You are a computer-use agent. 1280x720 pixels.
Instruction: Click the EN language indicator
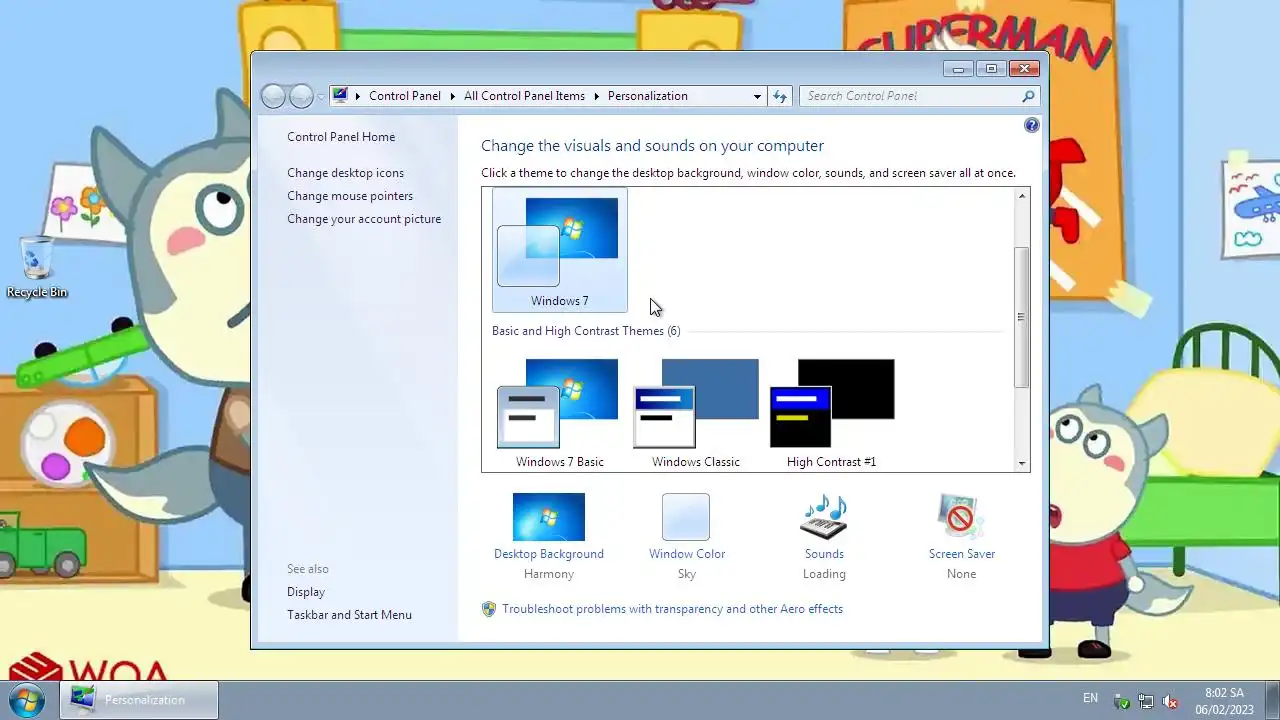(1090, 698)
